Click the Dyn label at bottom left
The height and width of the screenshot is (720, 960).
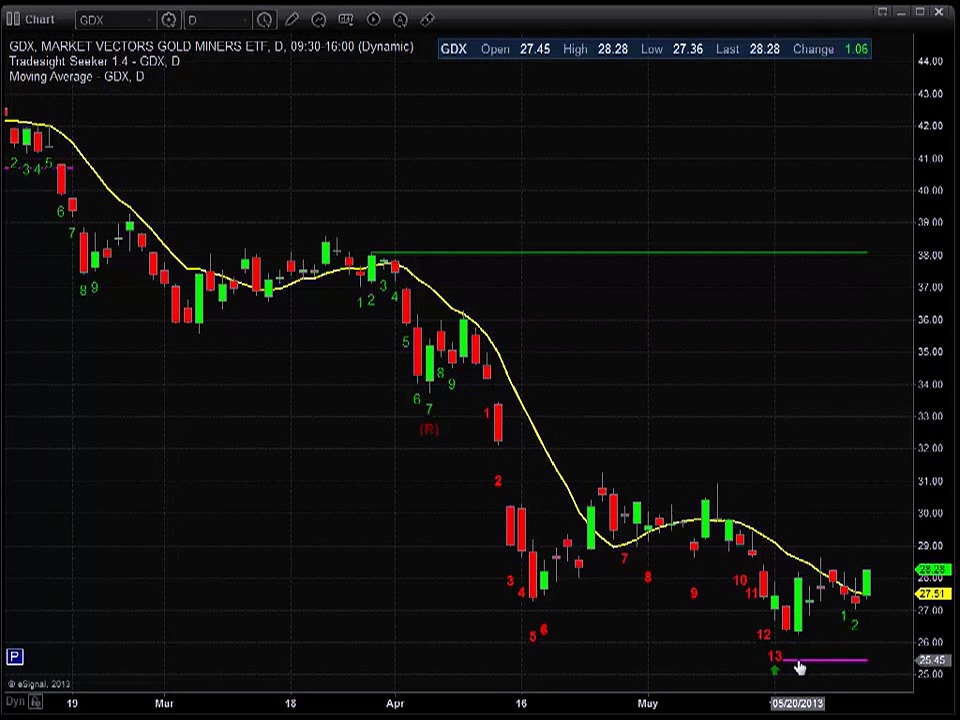[x=15, y=702]
